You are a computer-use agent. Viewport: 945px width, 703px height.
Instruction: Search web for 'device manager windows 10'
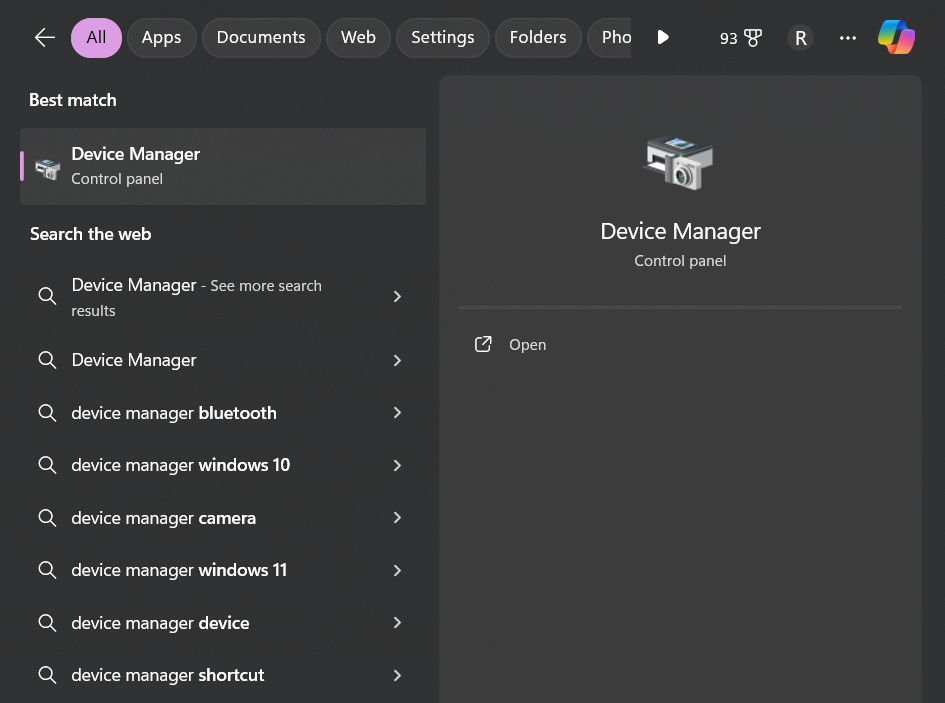point(180,465)
